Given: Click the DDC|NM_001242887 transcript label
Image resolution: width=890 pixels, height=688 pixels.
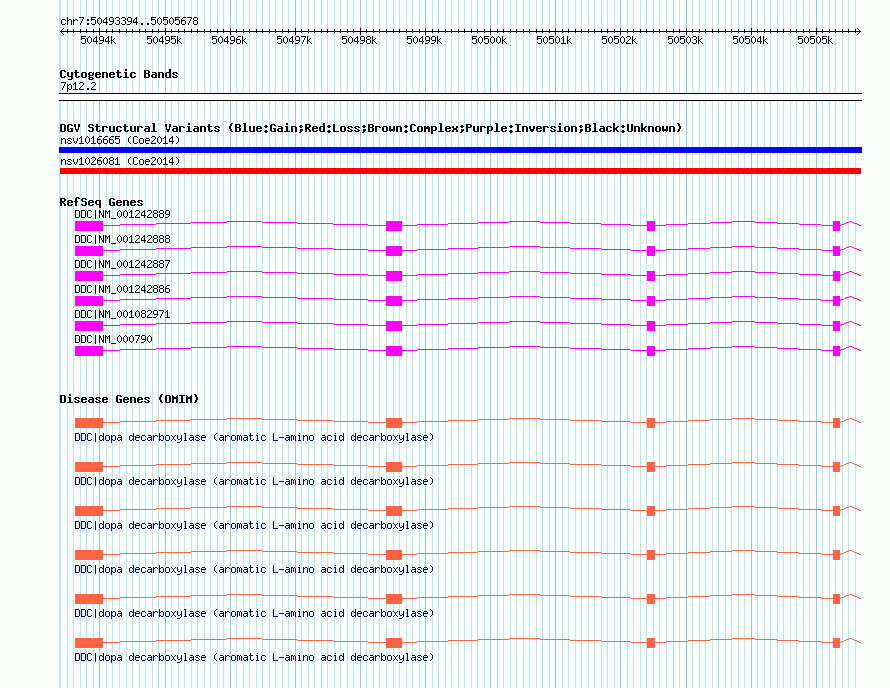Looking at the screenshot, I should [122, 265].
